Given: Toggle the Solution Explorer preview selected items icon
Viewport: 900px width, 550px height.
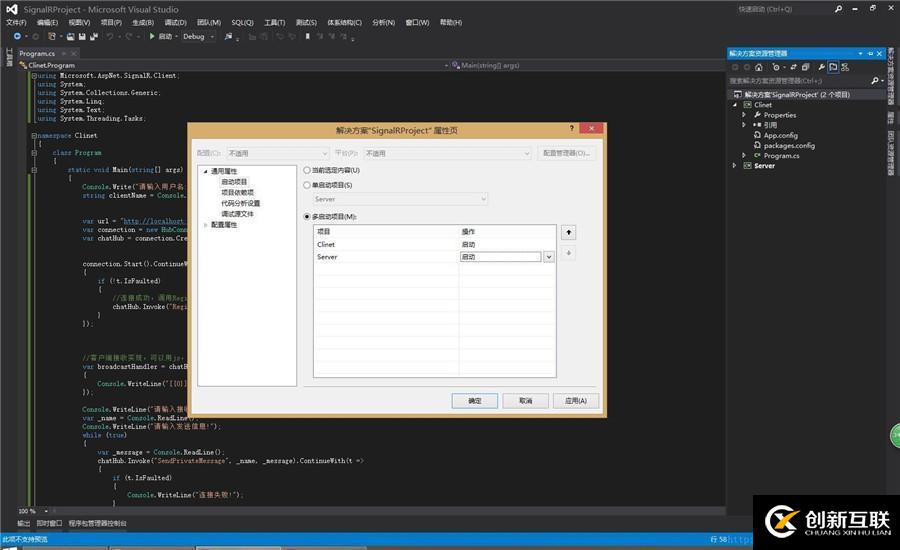Looking at the screenshot, I should (x=833, y=67).
